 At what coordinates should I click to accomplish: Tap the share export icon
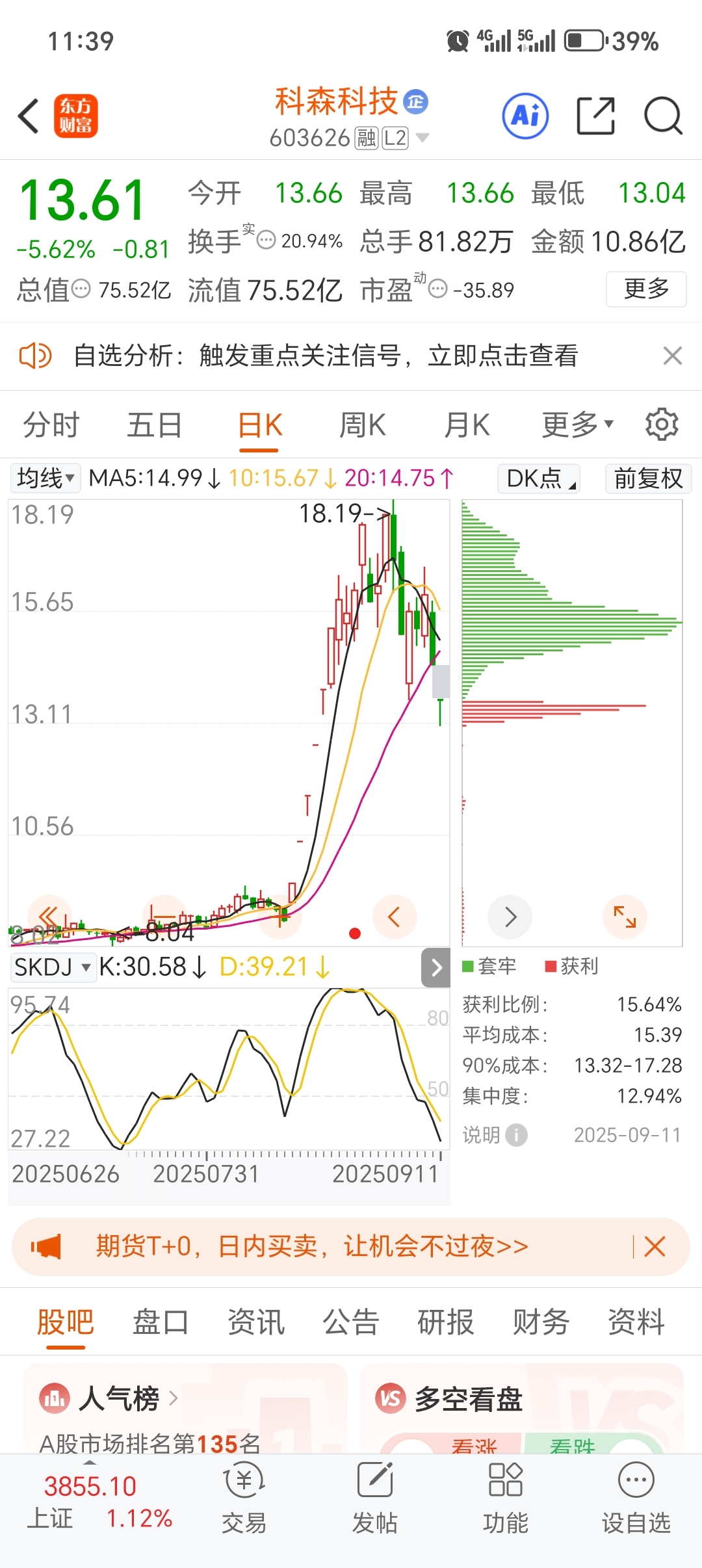596,116
